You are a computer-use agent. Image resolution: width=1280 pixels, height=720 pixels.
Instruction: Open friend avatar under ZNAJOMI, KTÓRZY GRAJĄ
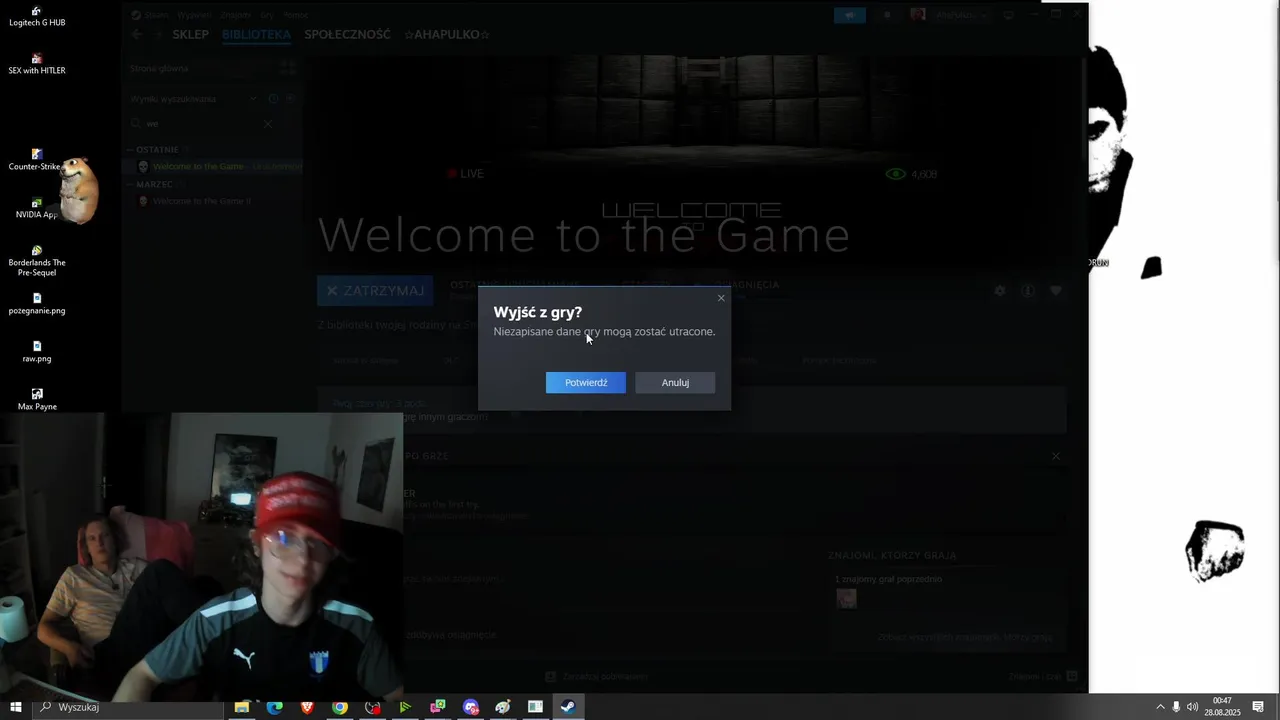(846, 598)
